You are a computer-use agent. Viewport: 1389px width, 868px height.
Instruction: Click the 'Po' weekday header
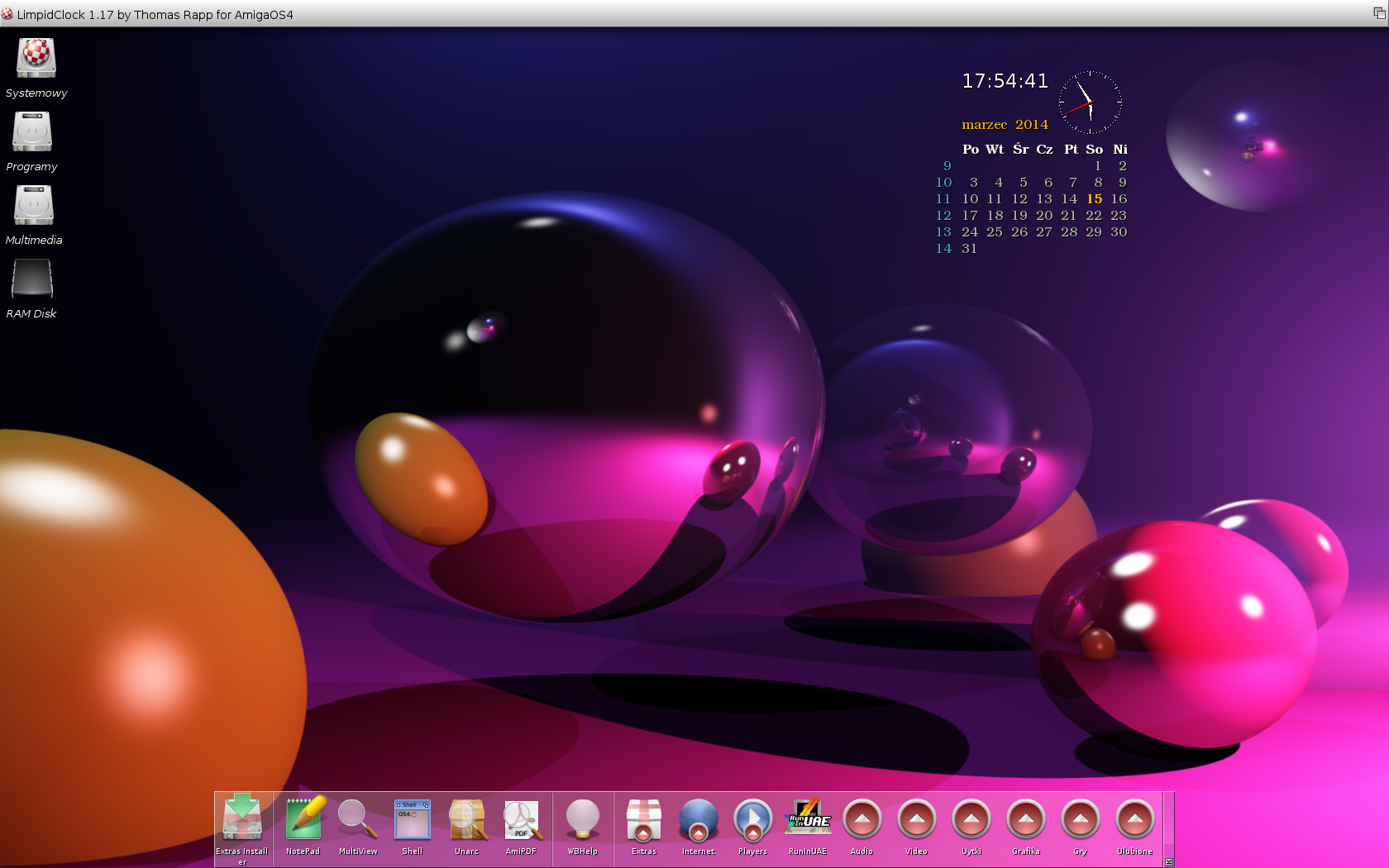(x=971, y=150)
